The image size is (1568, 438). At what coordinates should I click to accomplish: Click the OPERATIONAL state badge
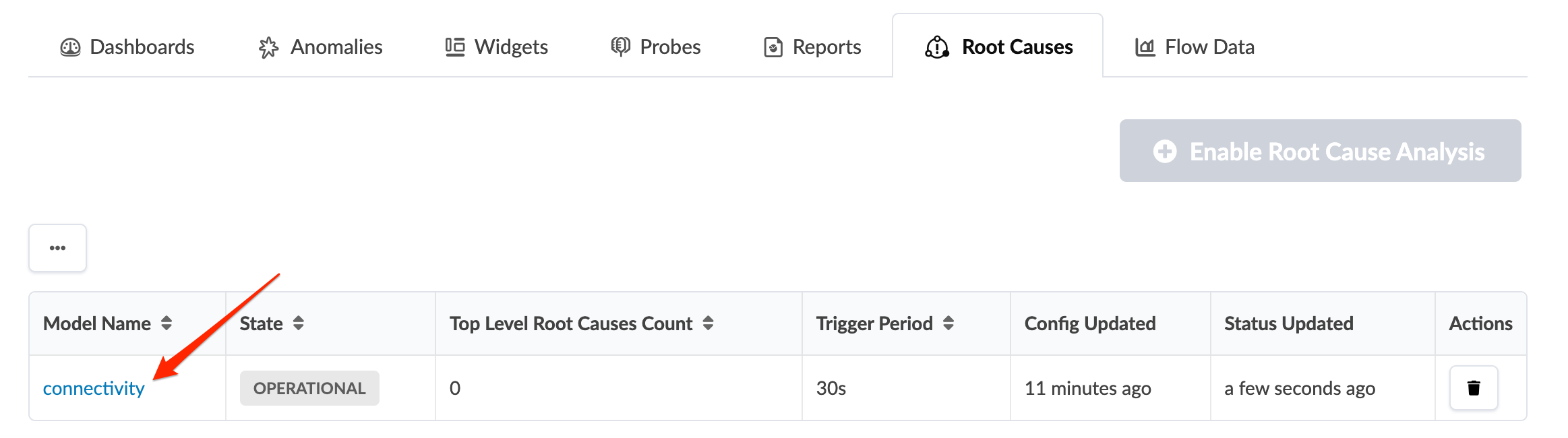[x=309, y=388]
